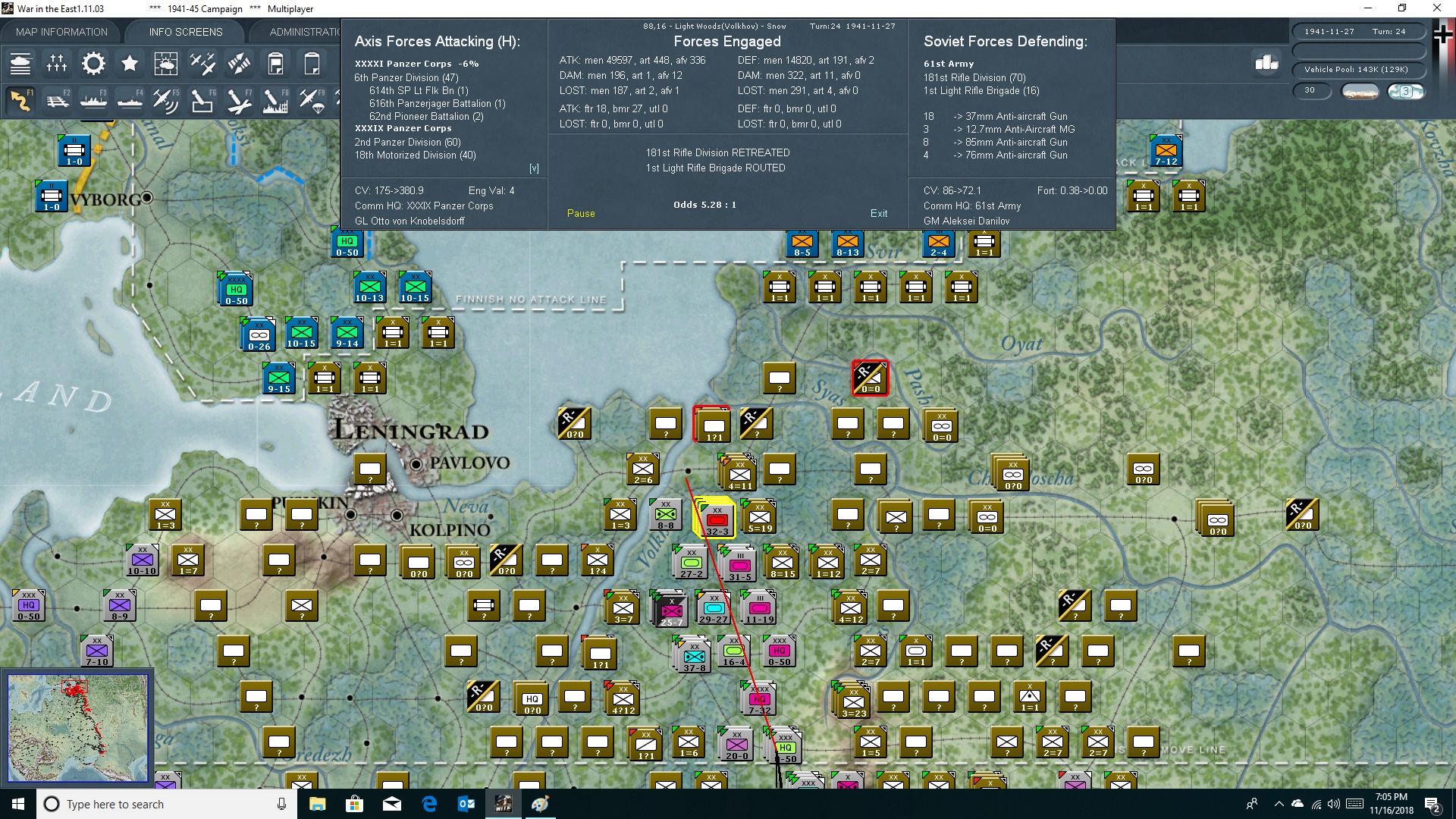Image resolution: width=1456 pixels, height=819 pixels.
Task: Click the Vyborg city marker
Action: tap(147, 198)
